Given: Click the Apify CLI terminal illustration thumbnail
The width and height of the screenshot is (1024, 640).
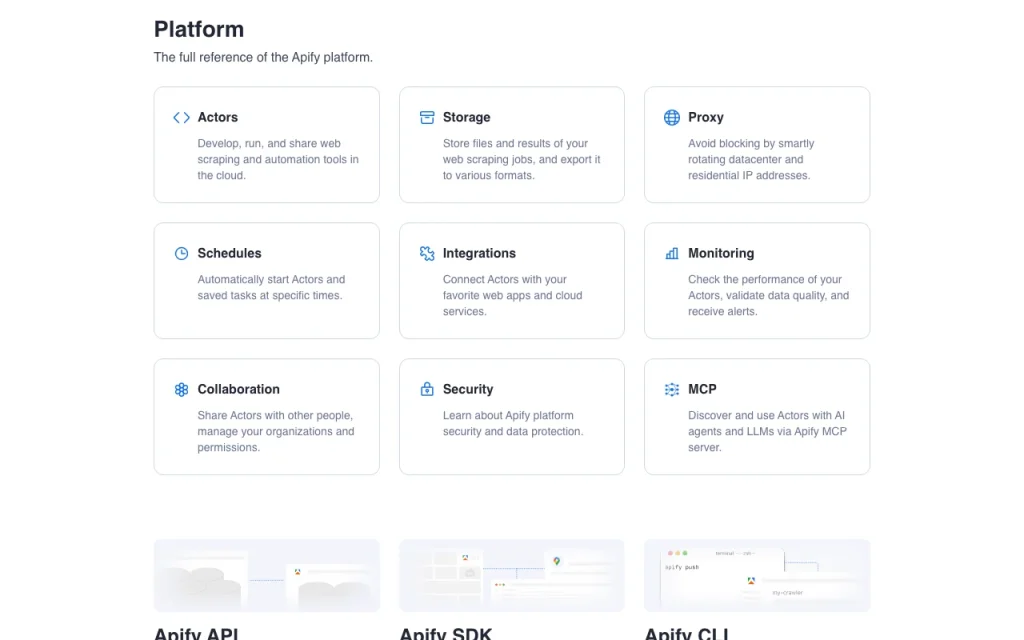Looking at the screenshot, I should click(x=757, y=575).
